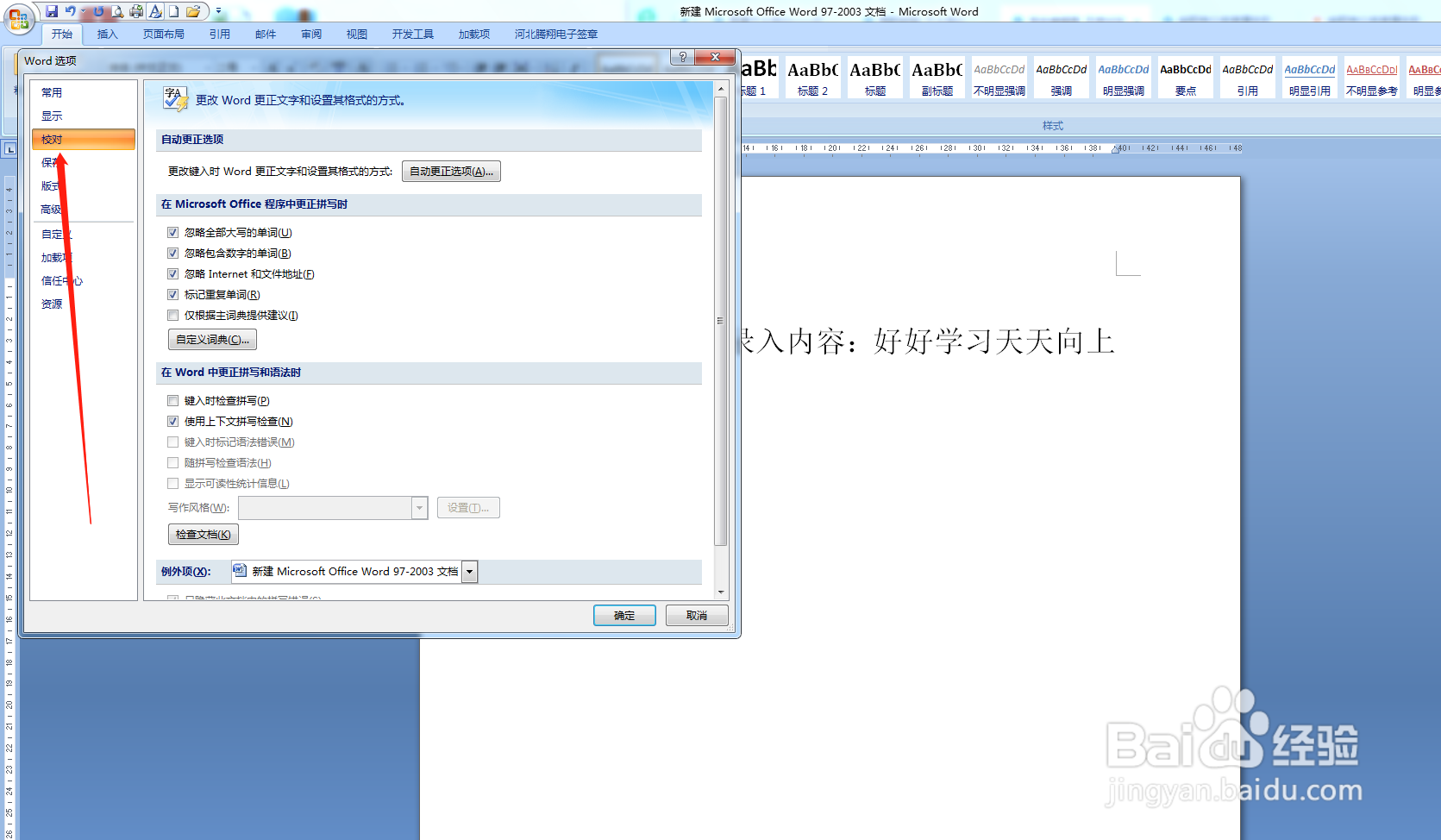Open the Undo history dropdown arrow
This screenshot has height=840, width=1441.
83,11
